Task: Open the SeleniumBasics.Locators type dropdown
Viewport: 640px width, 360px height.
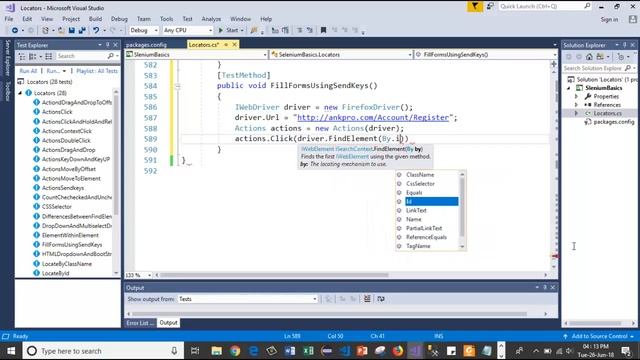Action: click(341, 54)
